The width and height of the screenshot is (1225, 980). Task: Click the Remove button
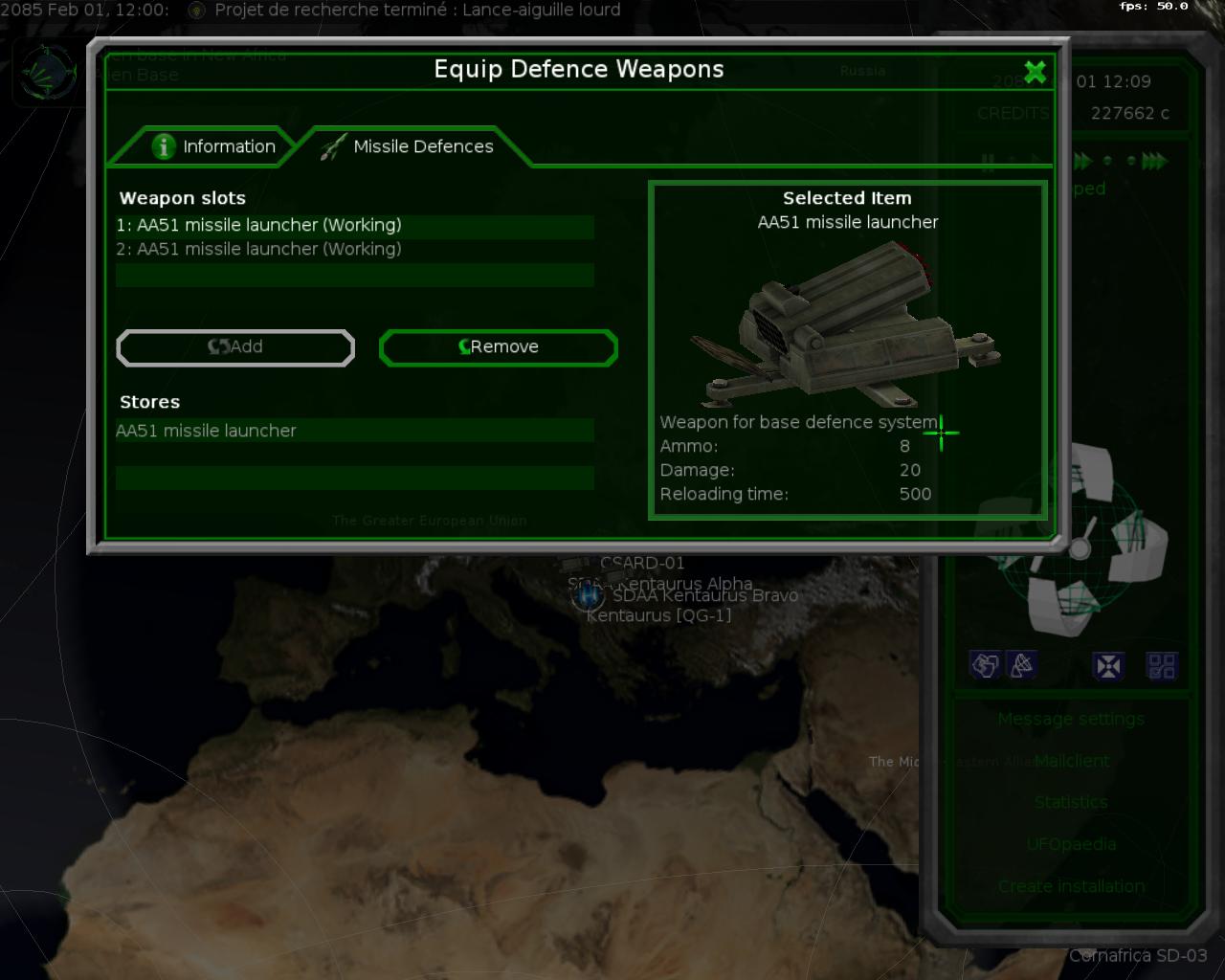tap(499, 347)
